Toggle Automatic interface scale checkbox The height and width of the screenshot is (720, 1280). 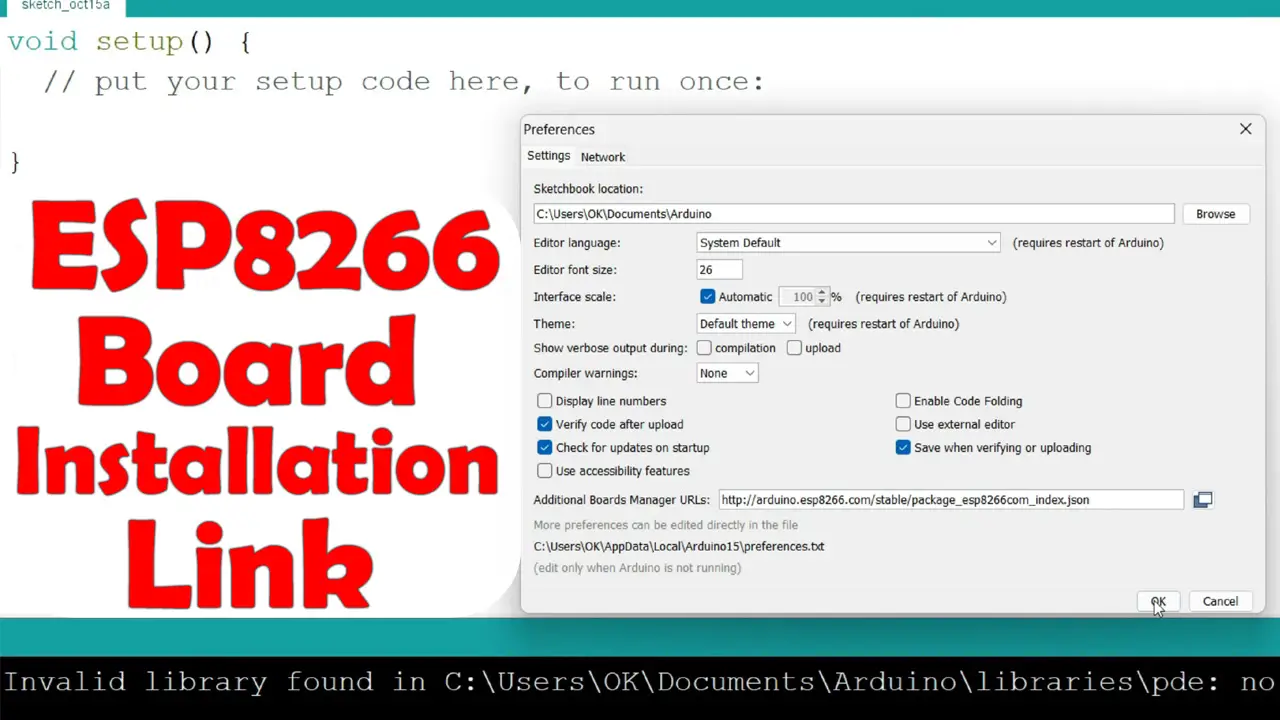(x=708, y=297)
